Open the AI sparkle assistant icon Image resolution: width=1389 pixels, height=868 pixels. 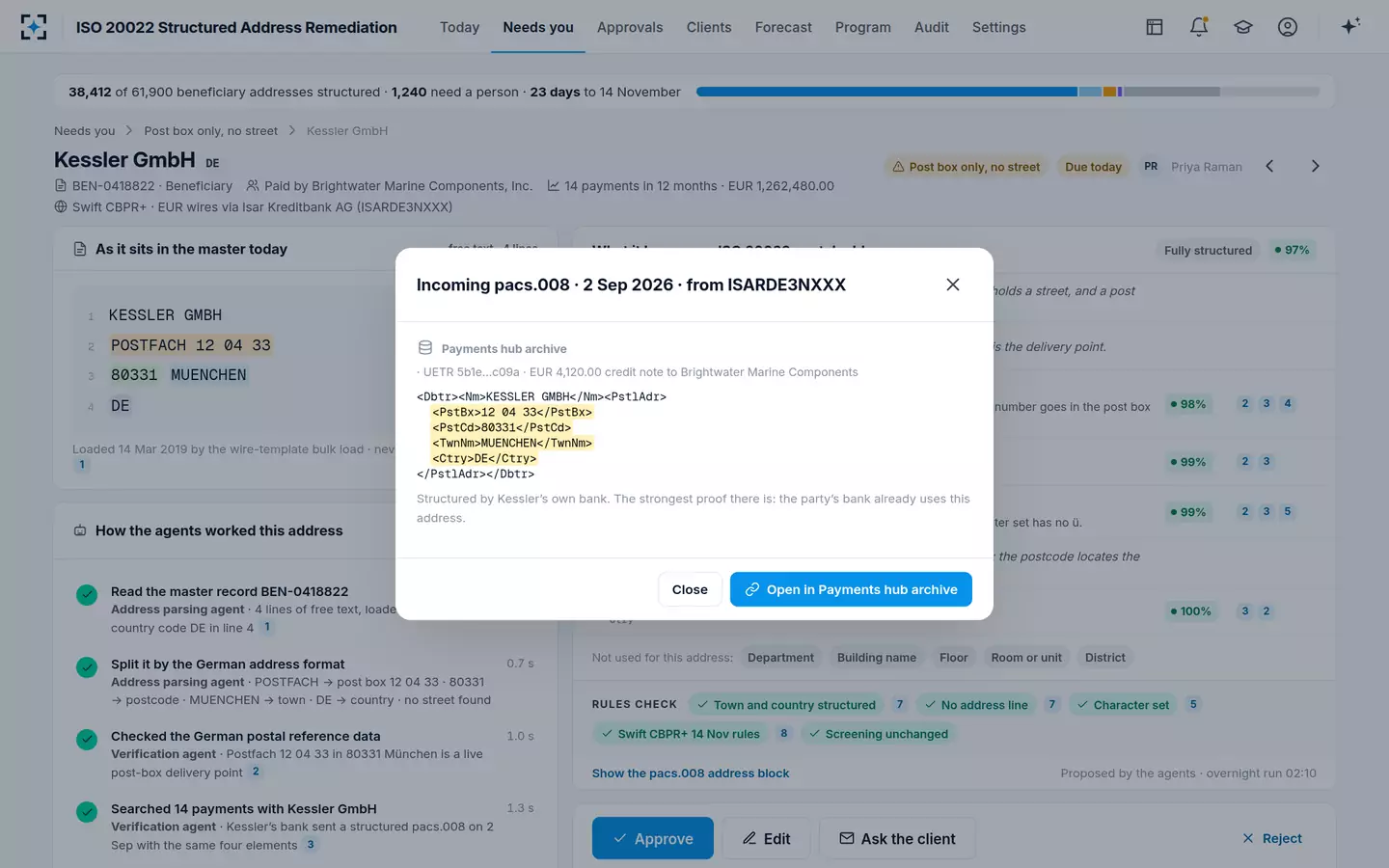pyautogui.click(x=1350, y=26)
